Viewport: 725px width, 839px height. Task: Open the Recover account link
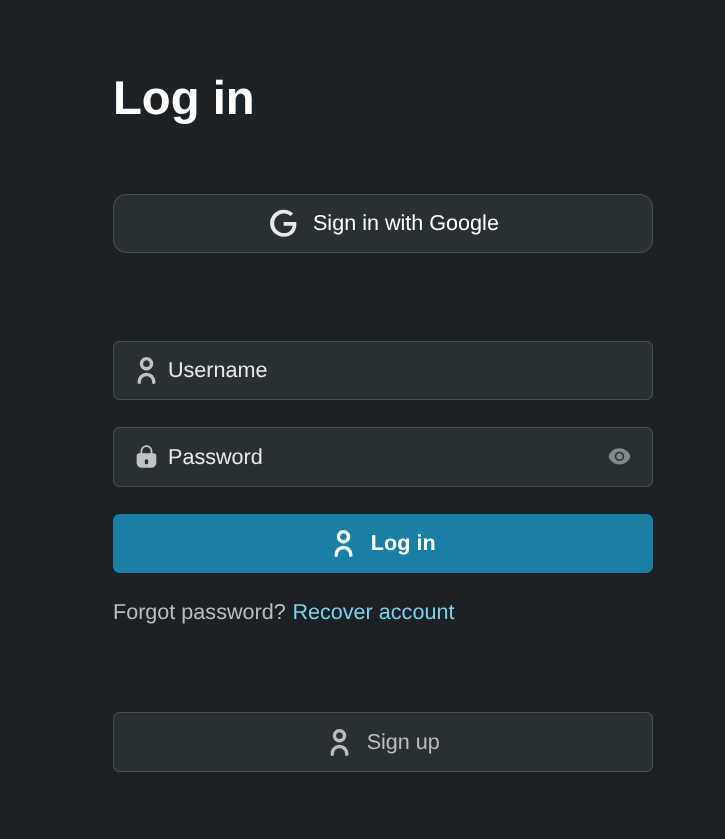(373, 612)
